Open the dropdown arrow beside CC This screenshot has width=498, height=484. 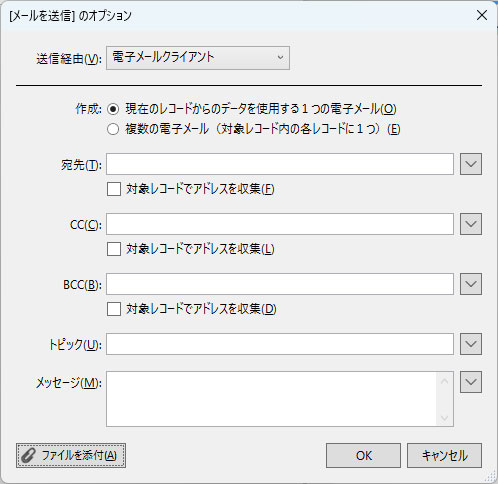tap(471, 224)
